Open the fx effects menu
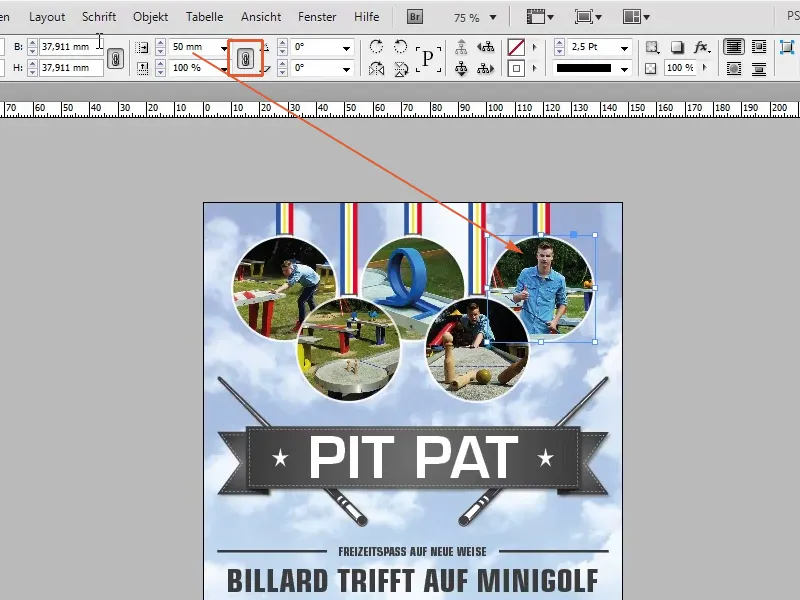Screen dimensions: 800x600 pyautogui.click(x=702, y=47)
